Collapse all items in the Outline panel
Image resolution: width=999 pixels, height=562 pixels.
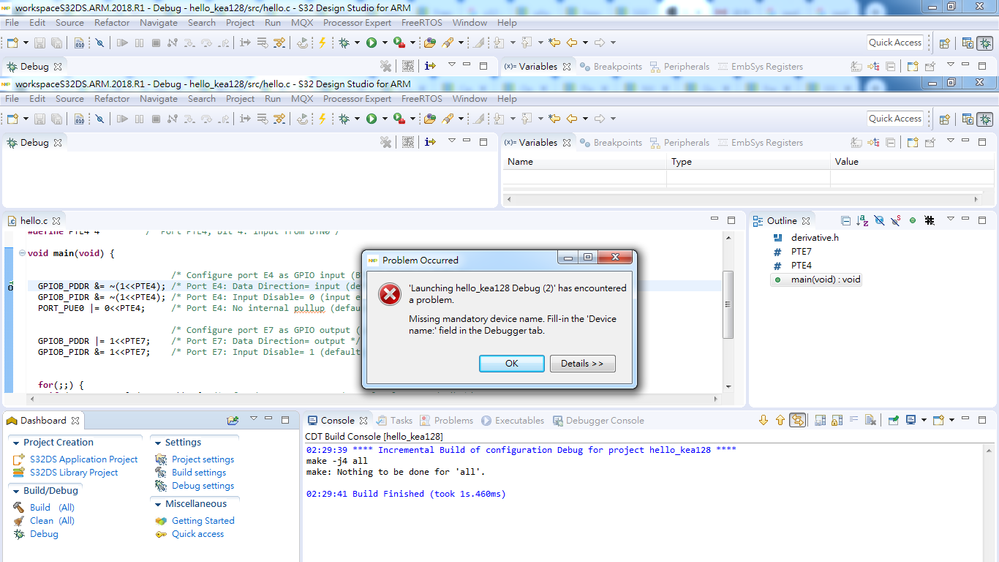click(x=845, y=220)
